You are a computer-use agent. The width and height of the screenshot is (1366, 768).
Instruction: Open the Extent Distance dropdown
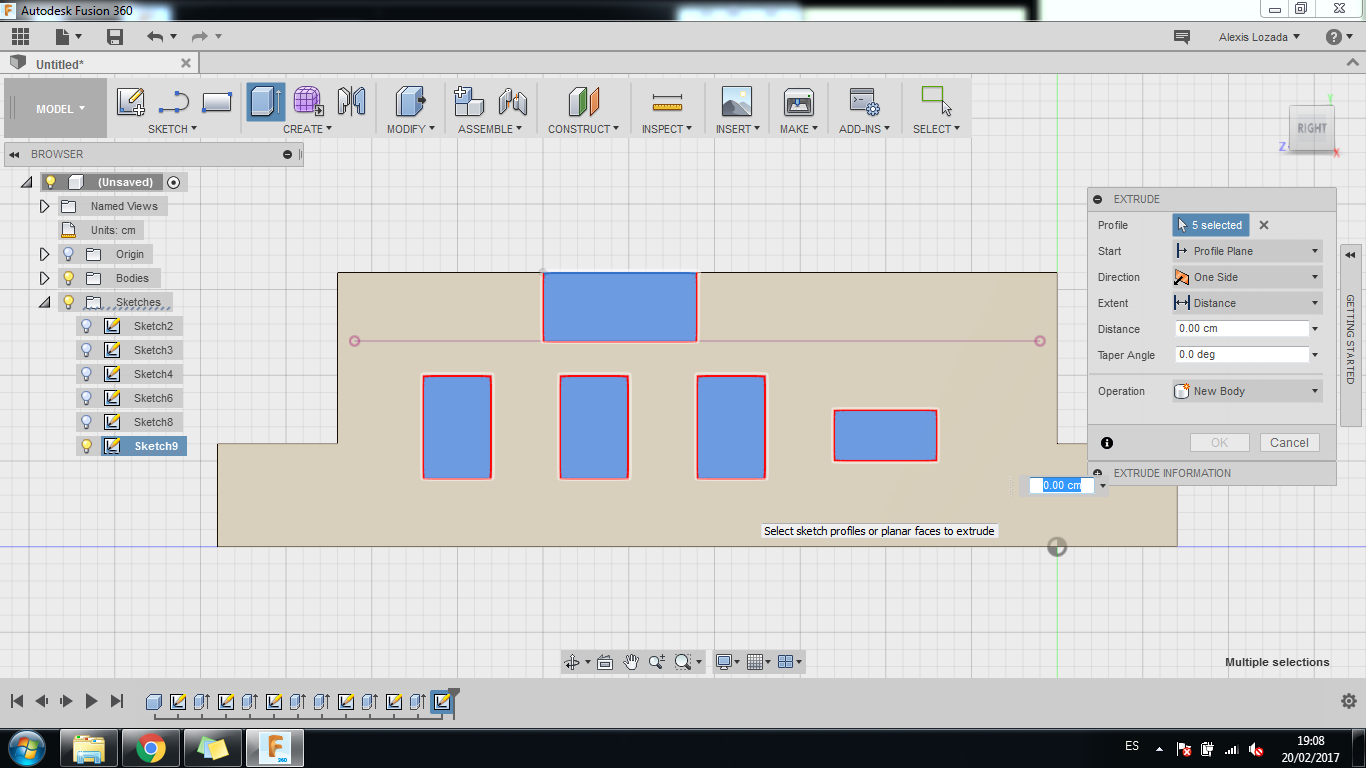coord(1247,303)
